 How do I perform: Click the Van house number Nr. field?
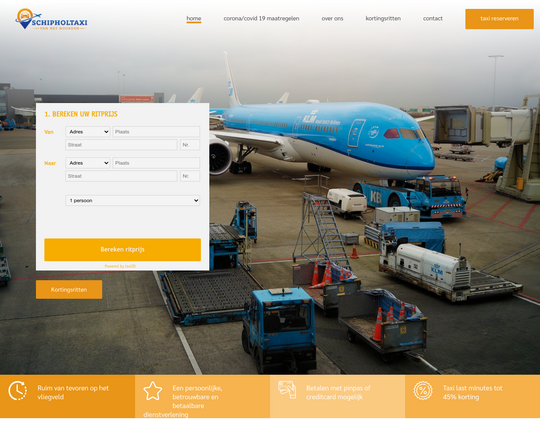190,145
